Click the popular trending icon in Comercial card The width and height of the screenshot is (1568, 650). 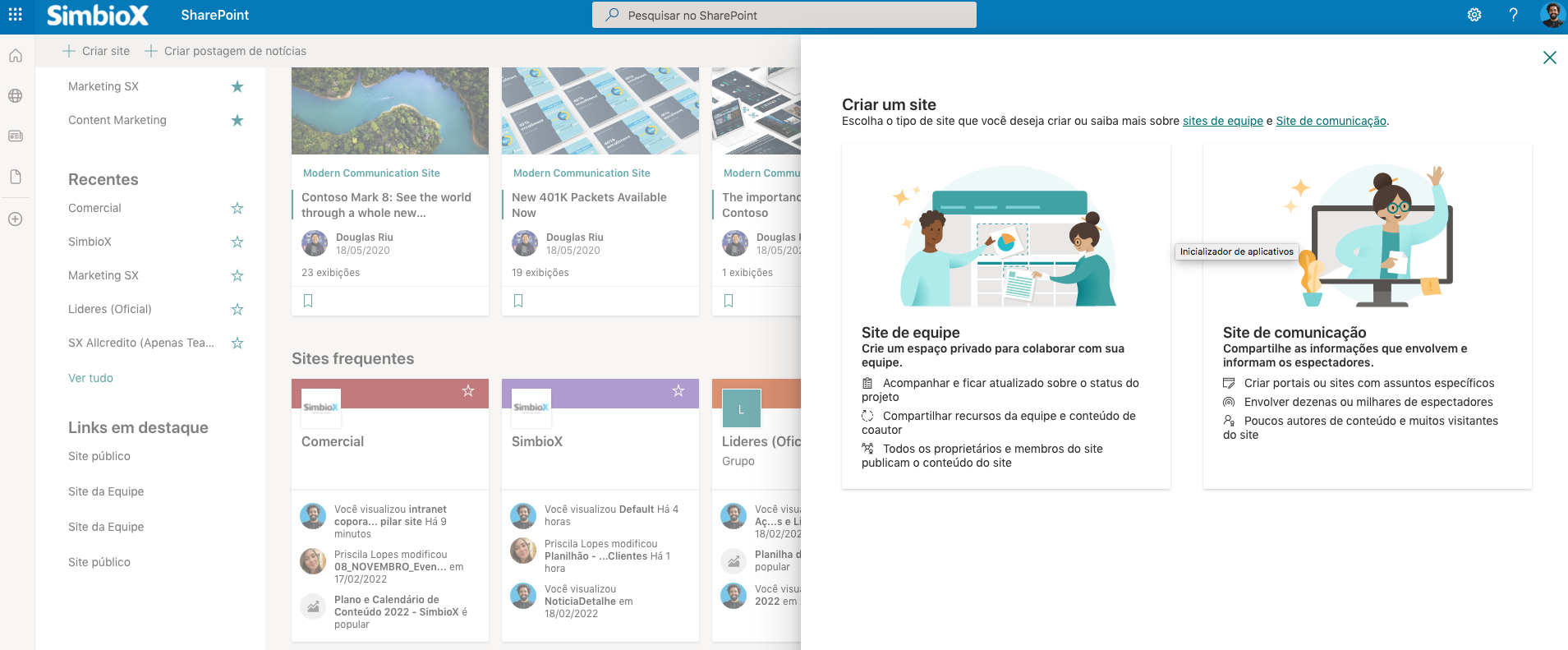coord(313,606)
